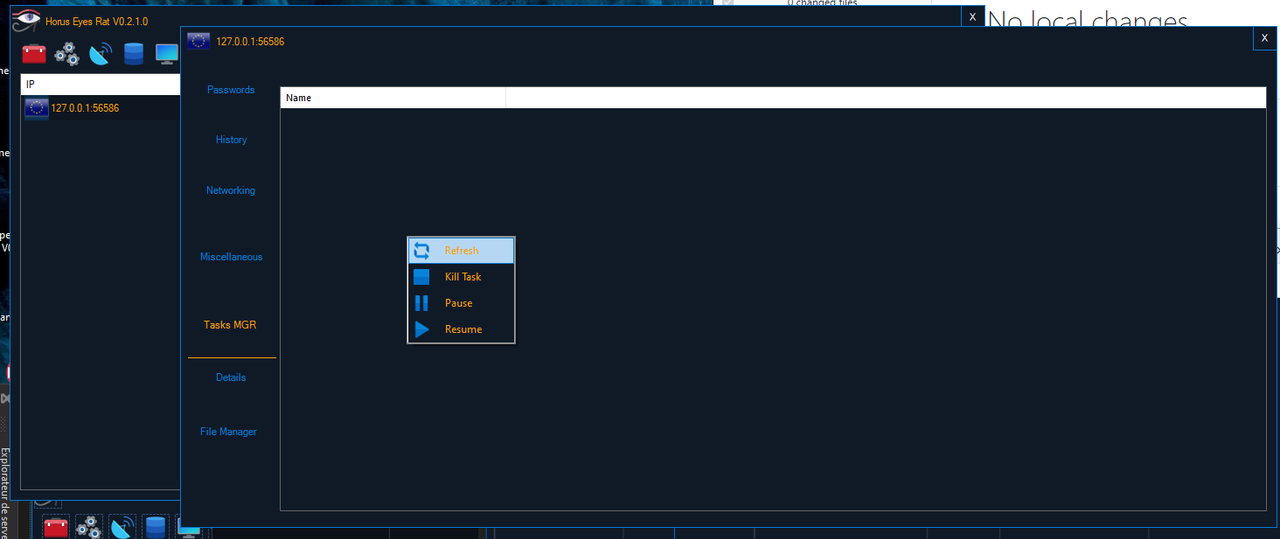
Task: Click the Horus eye logo in the main window title
Action: [x=26, y=19]
